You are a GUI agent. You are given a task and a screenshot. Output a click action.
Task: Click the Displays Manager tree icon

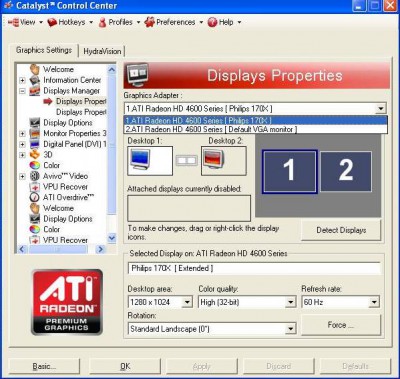(35, 91)
